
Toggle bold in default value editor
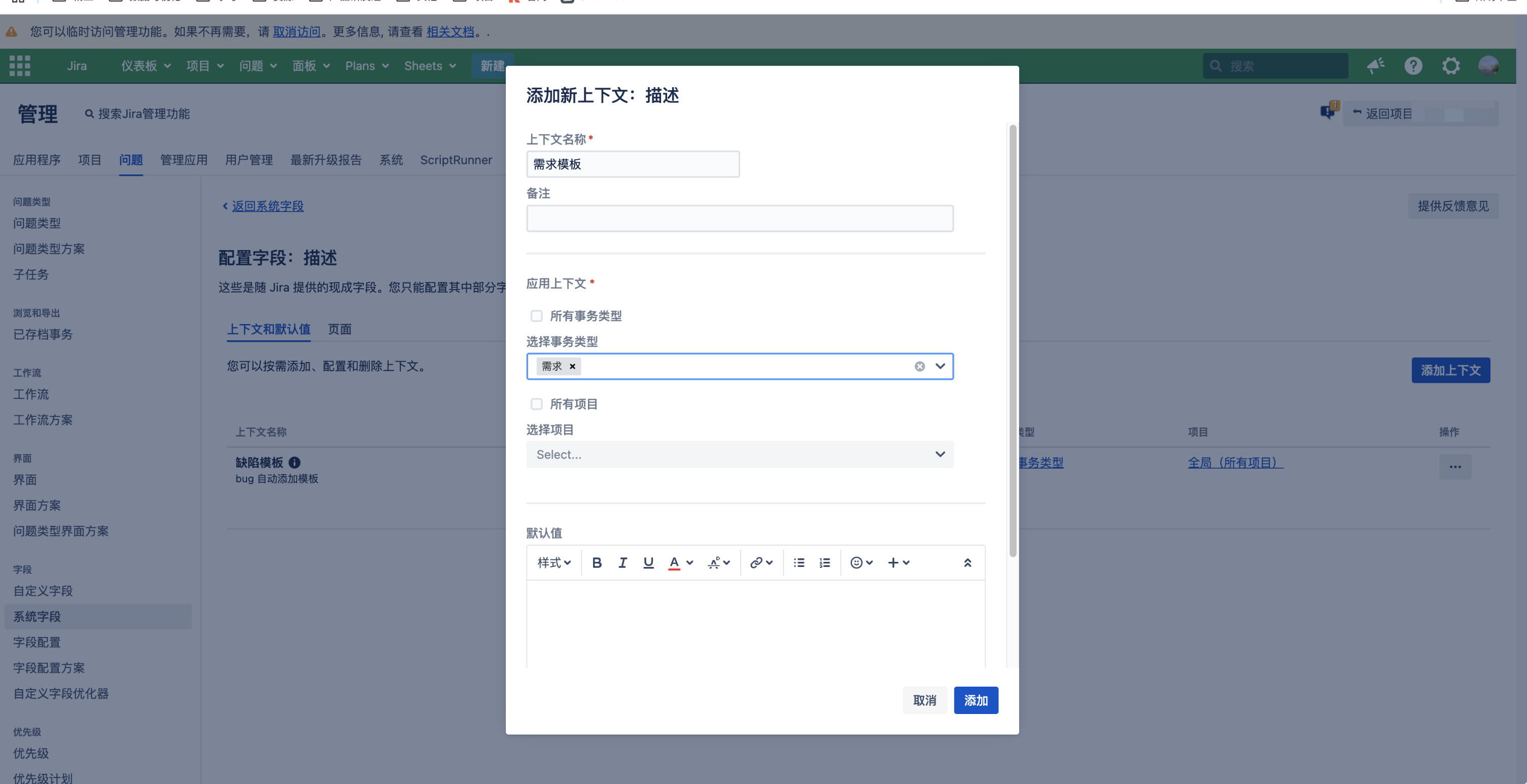point(597,562)
